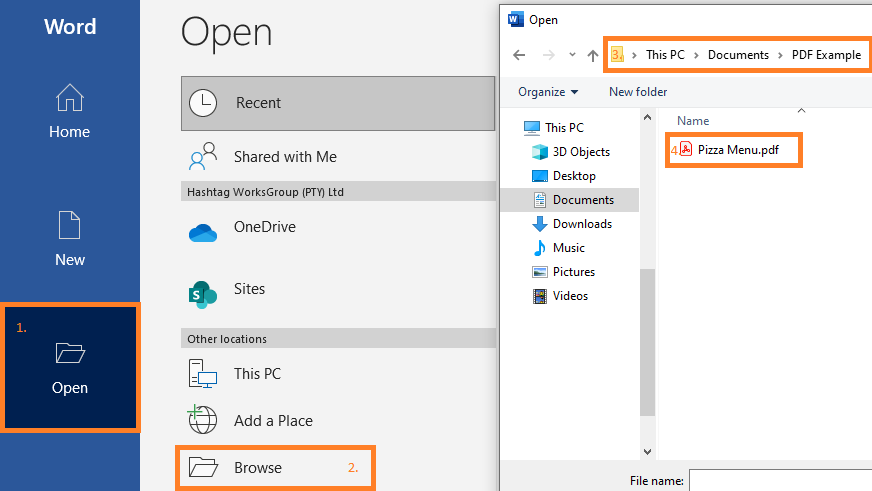872x491 pixels.
Task: Click Documents in the address bar path
Action: (x=738, y=55)
